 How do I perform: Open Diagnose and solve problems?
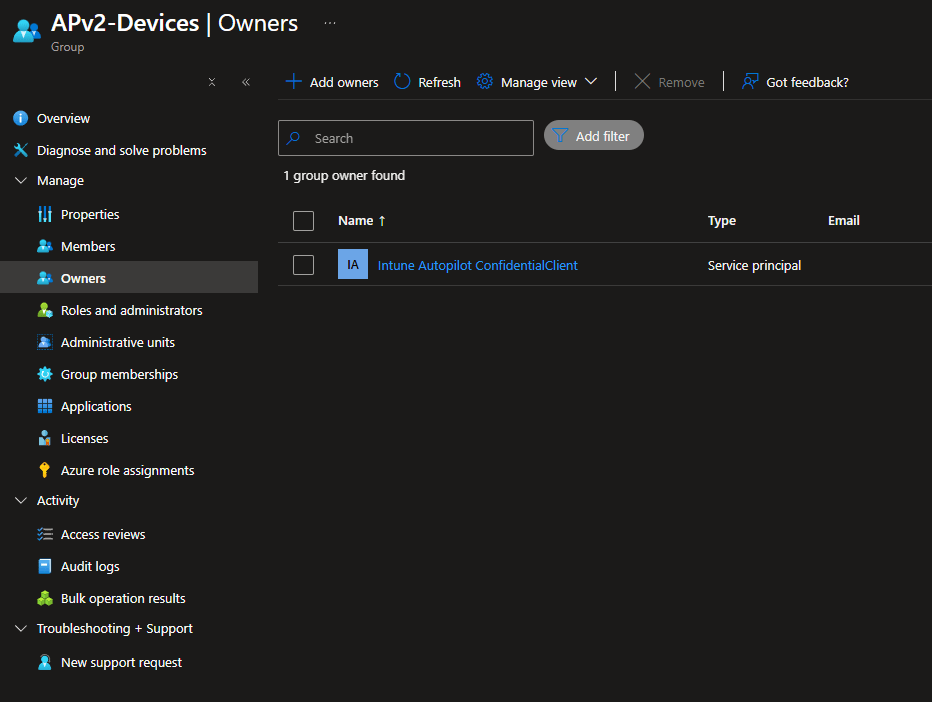tap(121, 150)
